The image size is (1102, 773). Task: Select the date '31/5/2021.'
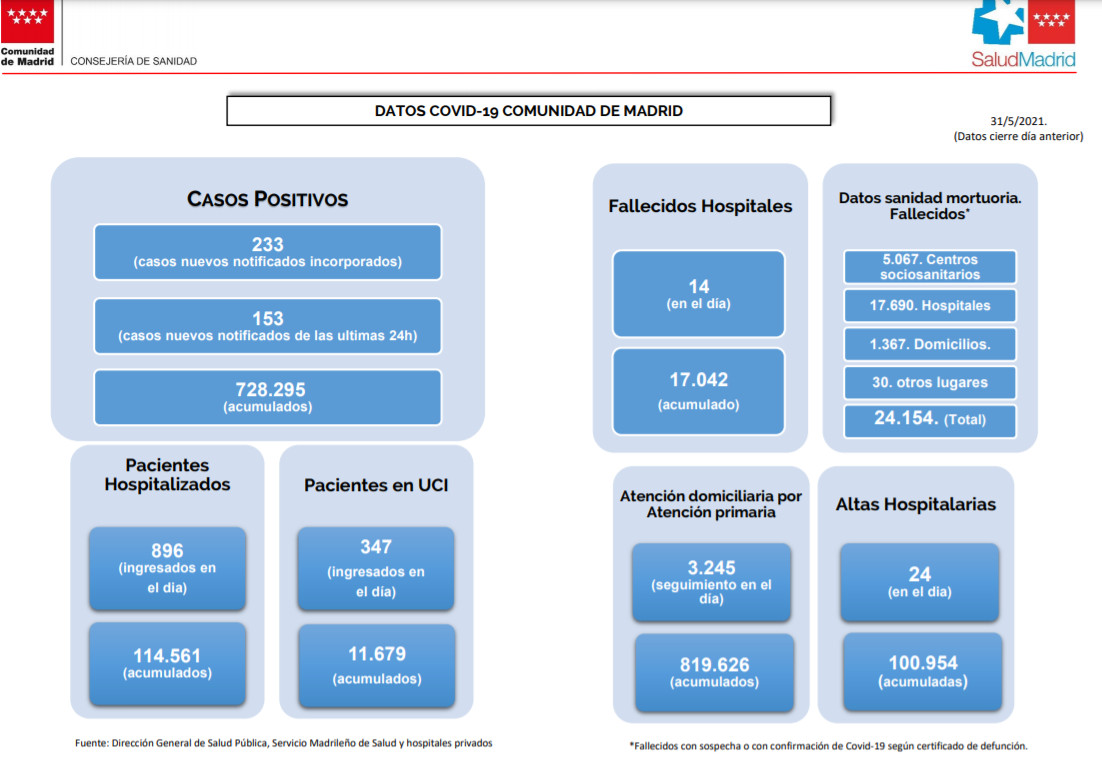(x=1018, y=121)
